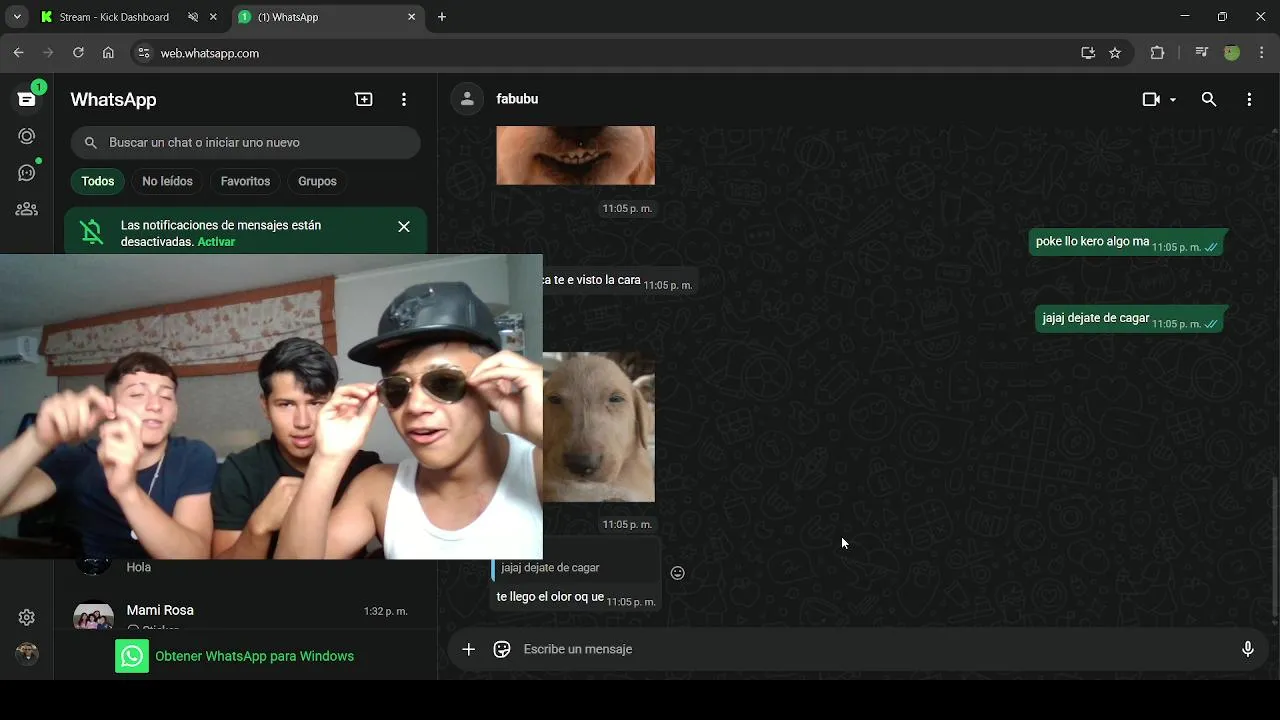
Task: Click quoted jajaj dejate de cagar reply
Action: [x=574, y=567]
